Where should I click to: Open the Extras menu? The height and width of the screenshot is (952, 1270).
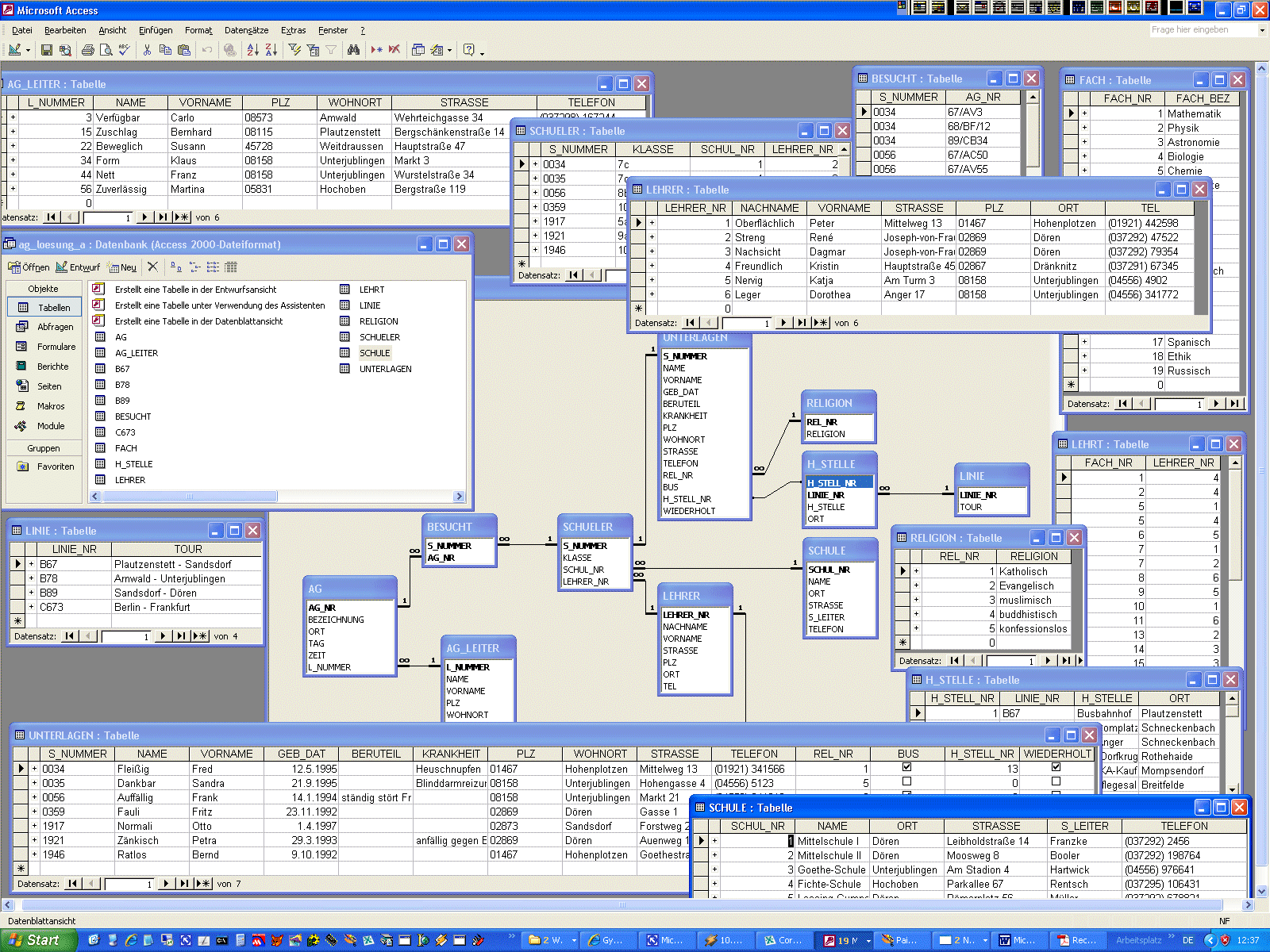click(293, 30)
